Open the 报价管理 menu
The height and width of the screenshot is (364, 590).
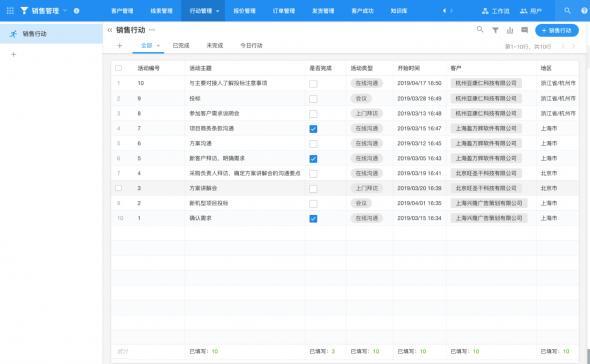(x=244, y=11)
